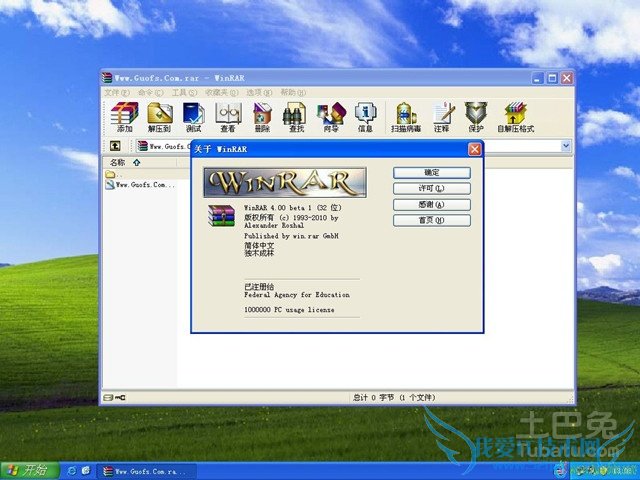The width and height of the screenshot is (640, 480).
Task: Open the 开始 Start menu button
Action: point(28,470)
